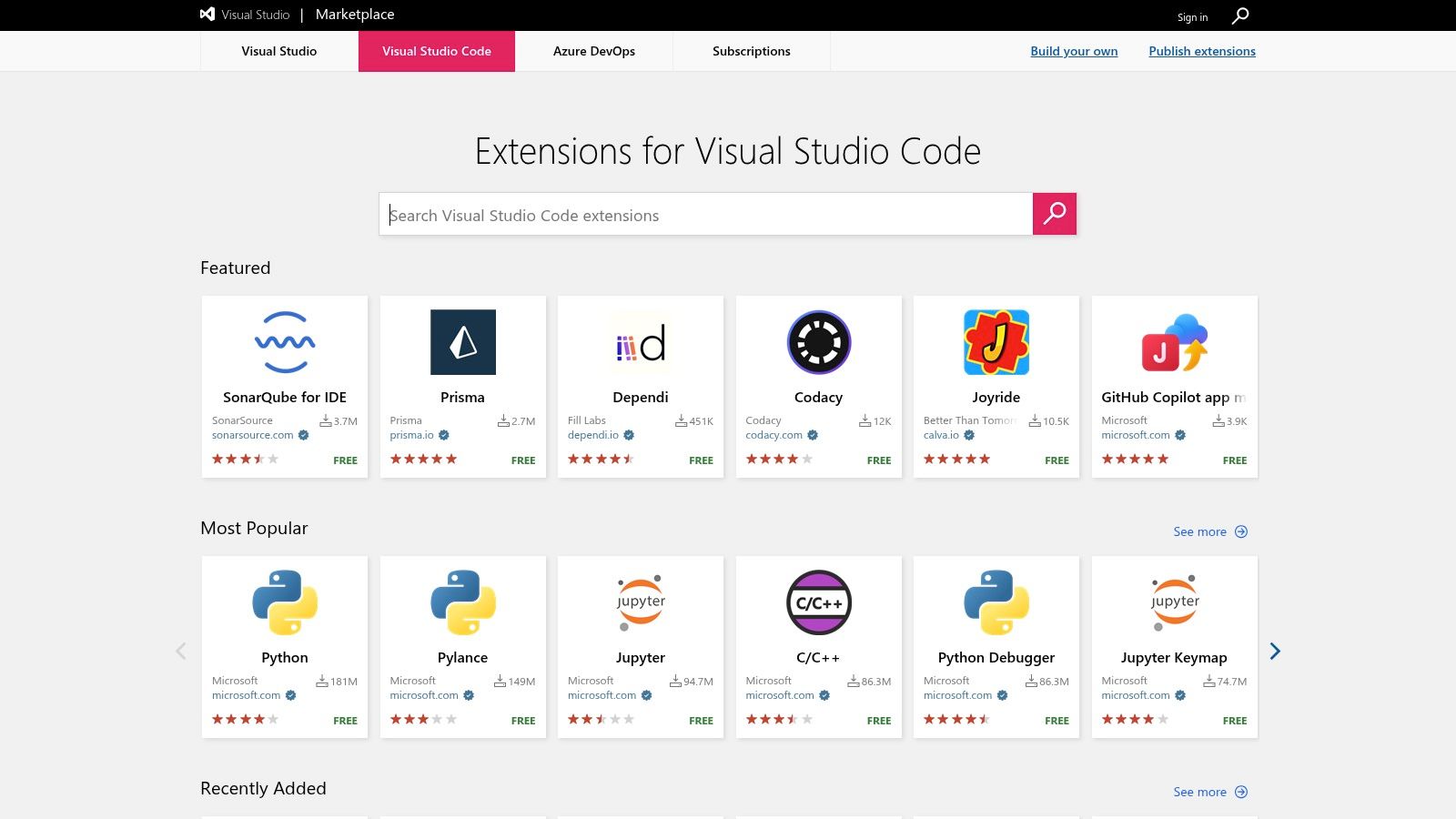Screen dimensions: 1456x819
Task: Open the Jupyter extension logo
Action: (641, 602)
